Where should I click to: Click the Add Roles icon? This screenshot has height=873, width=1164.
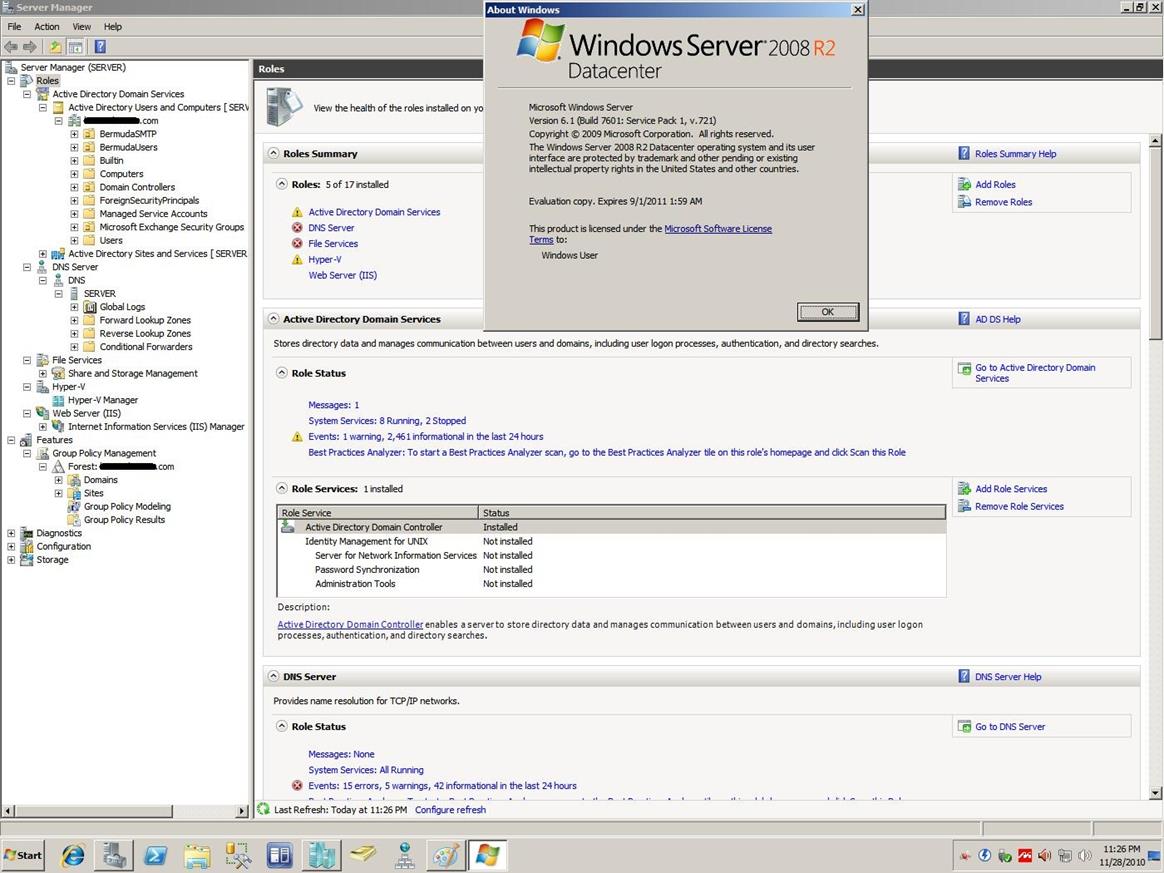pyautogui.click(x=964, y=185)
